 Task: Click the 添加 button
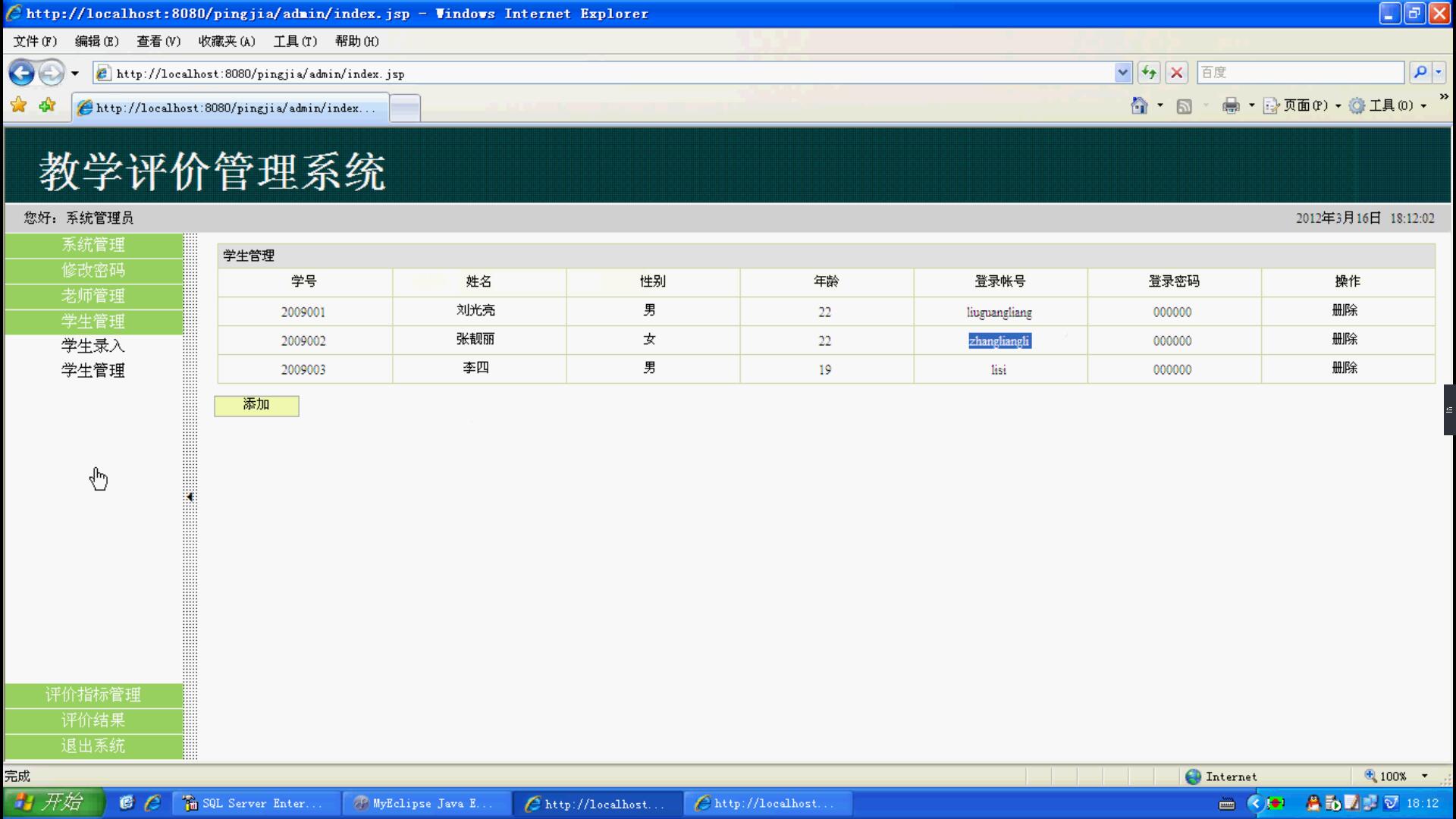256,405
